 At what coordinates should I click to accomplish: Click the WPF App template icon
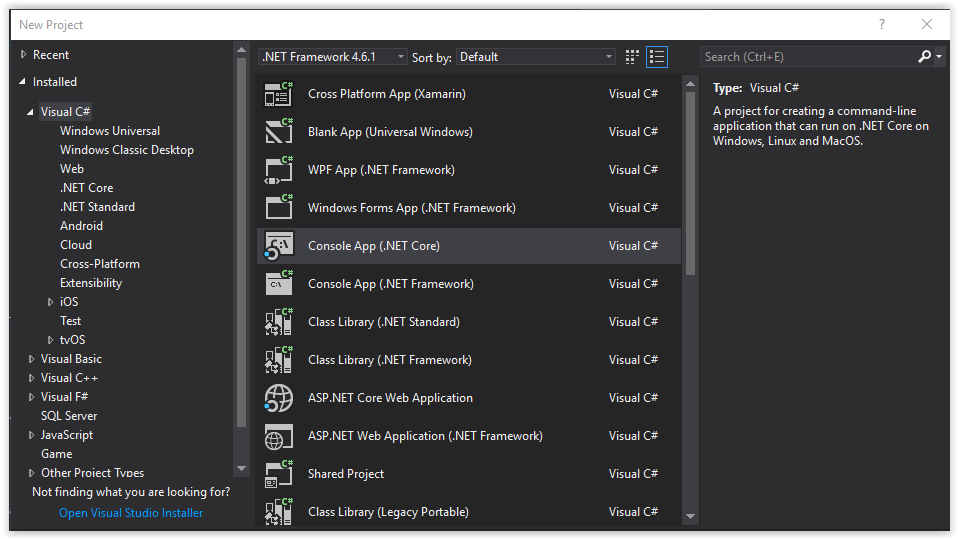pyautogui.click(x=279, y=170)
